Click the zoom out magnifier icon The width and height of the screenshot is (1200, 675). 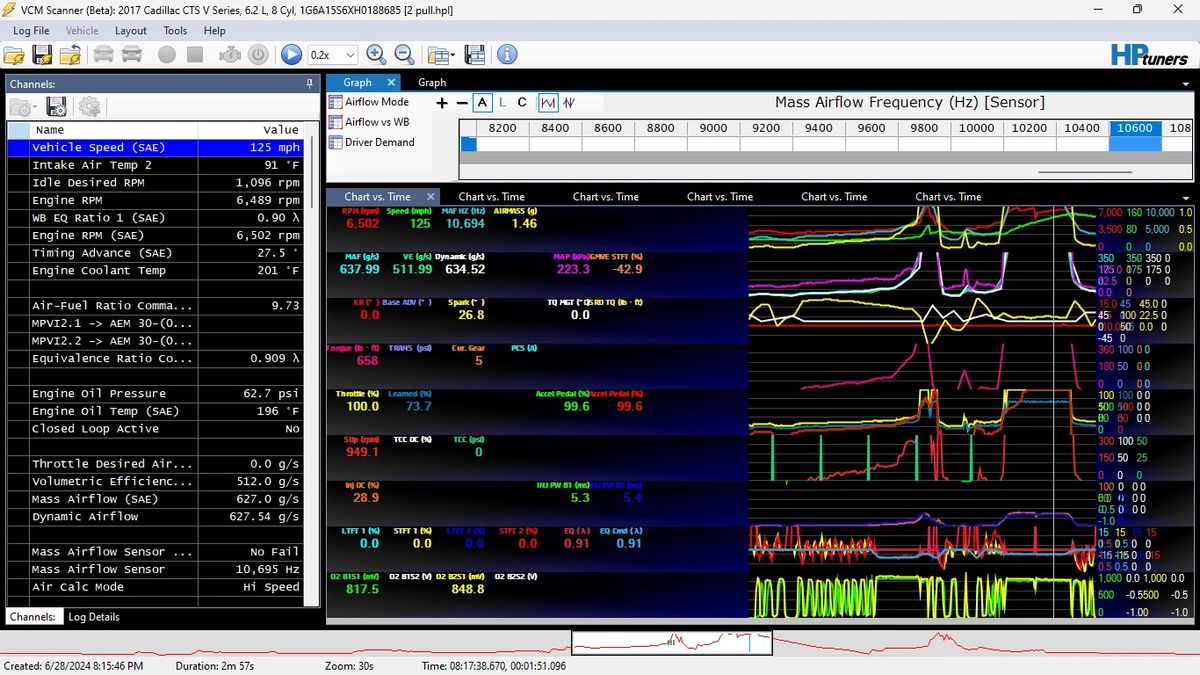point(404,55)
